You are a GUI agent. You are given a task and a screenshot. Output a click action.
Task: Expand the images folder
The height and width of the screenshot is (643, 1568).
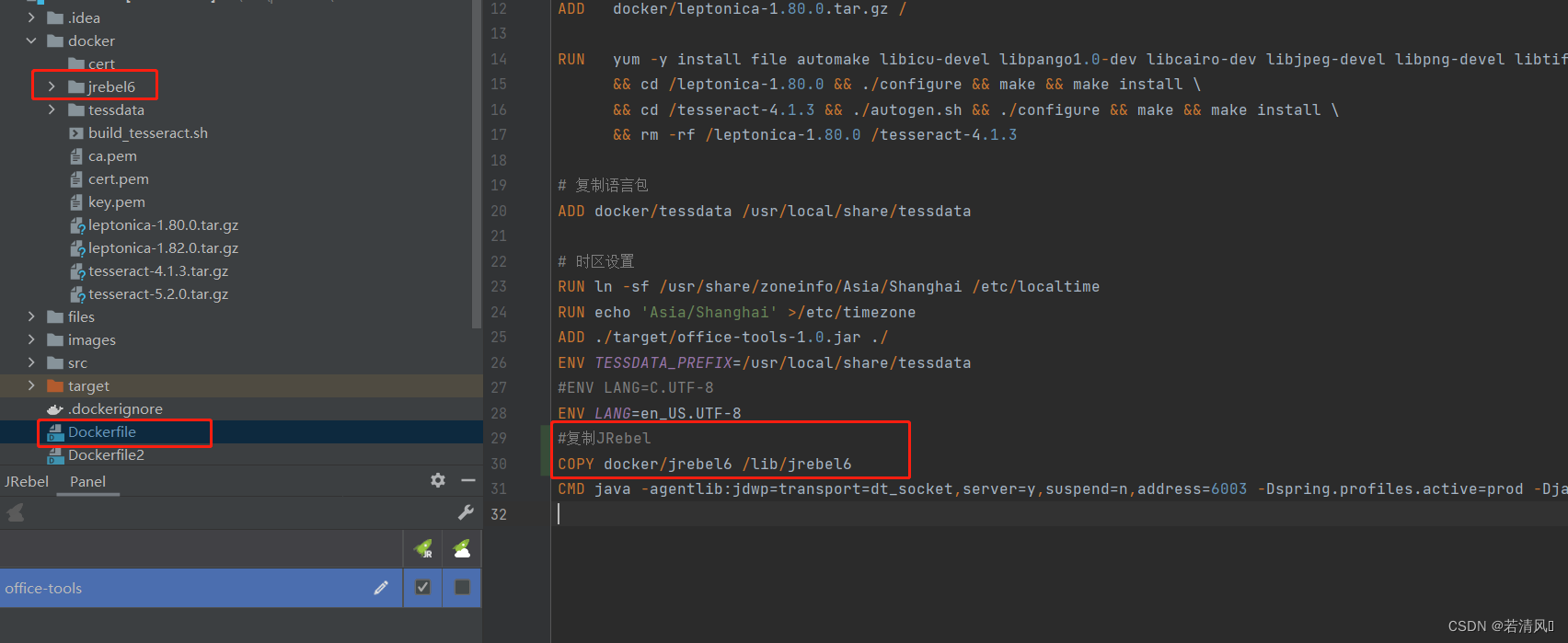point(31,339)
